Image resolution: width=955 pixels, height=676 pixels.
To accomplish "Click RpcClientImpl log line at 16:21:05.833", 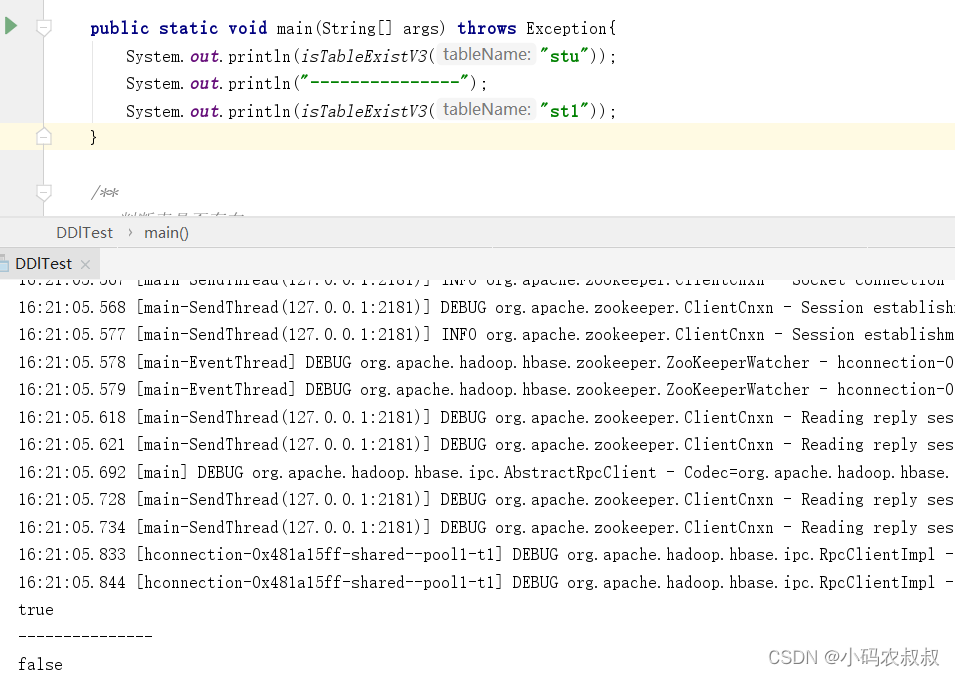I will click(x=486, y=555).
